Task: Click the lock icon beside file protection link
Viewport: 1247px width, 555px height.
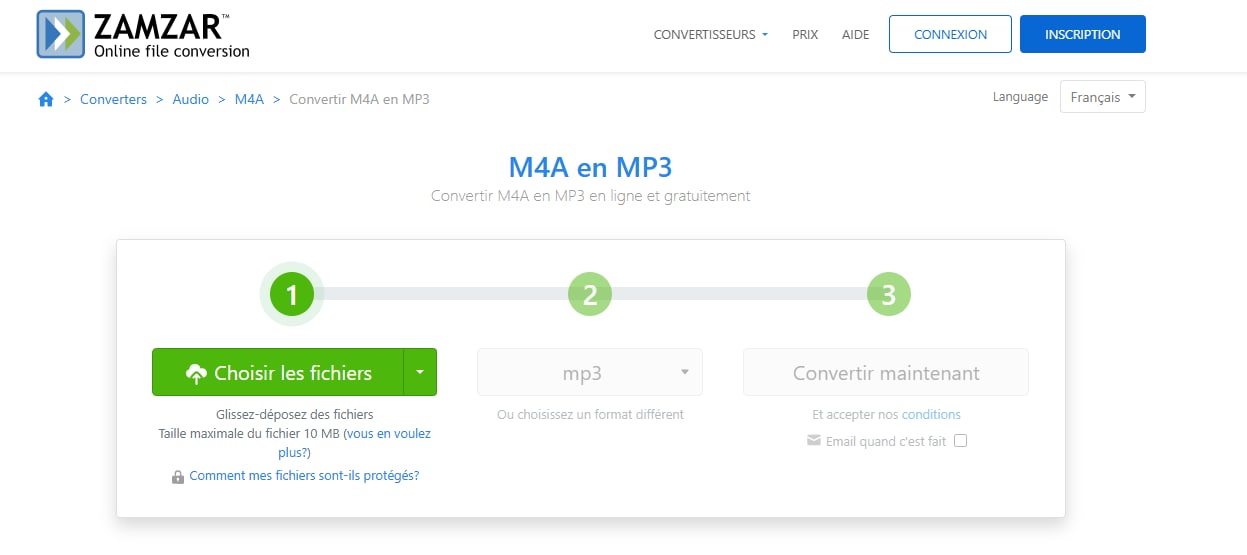Action: click(178, 477)
